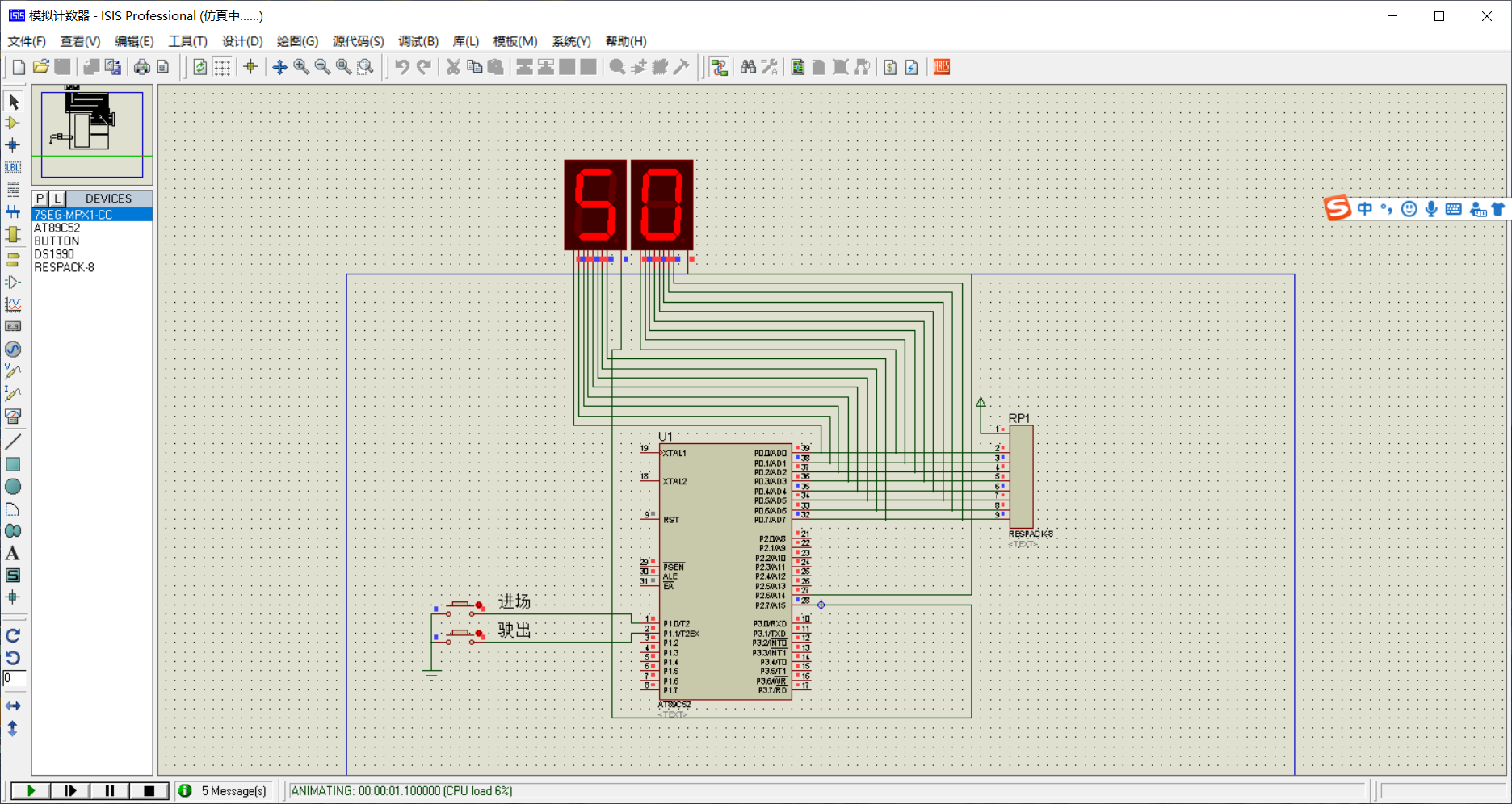Select 7SEG-MPX1-CC in devices list
Image resolution: width=1512 pixels, height=804 pixels.
point(92,215)
